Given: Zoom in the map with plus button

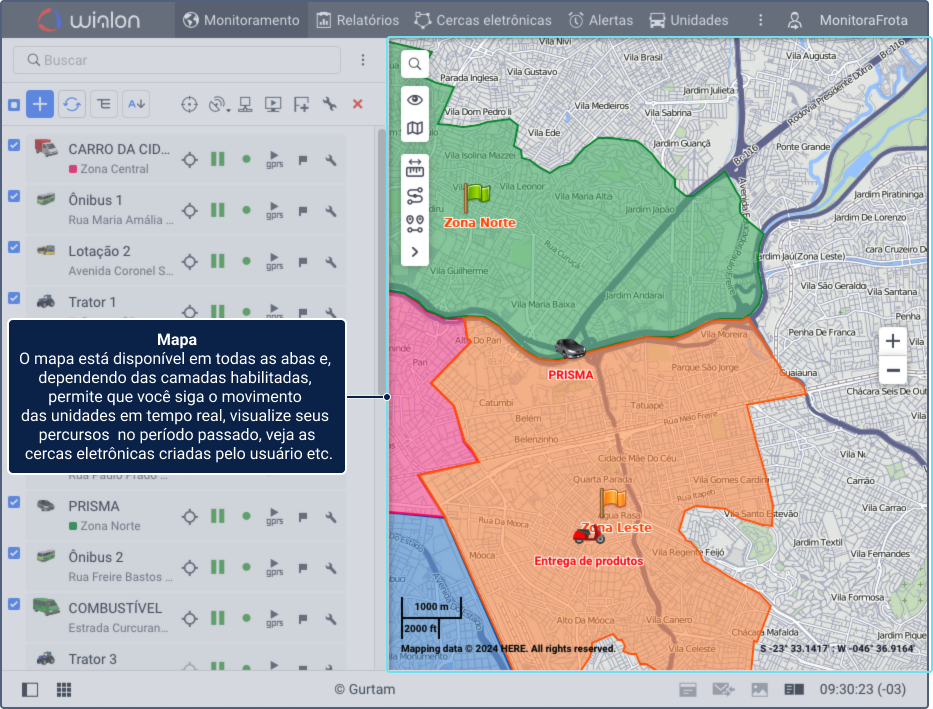Looking at the screenshot, I should point(893,341).
